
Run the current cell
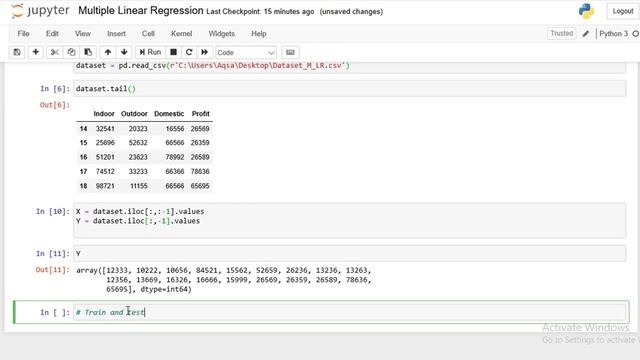coord(150,52)
